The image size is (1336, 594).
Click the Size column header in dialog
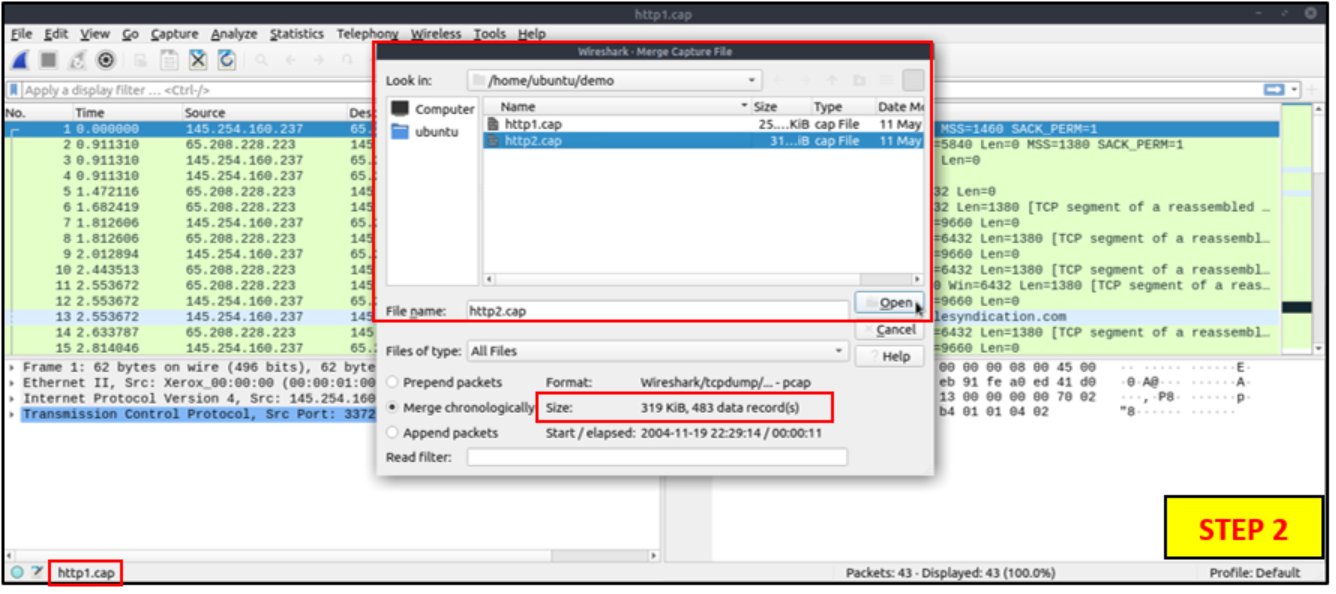pyautogui.click(x=780, y=106)
